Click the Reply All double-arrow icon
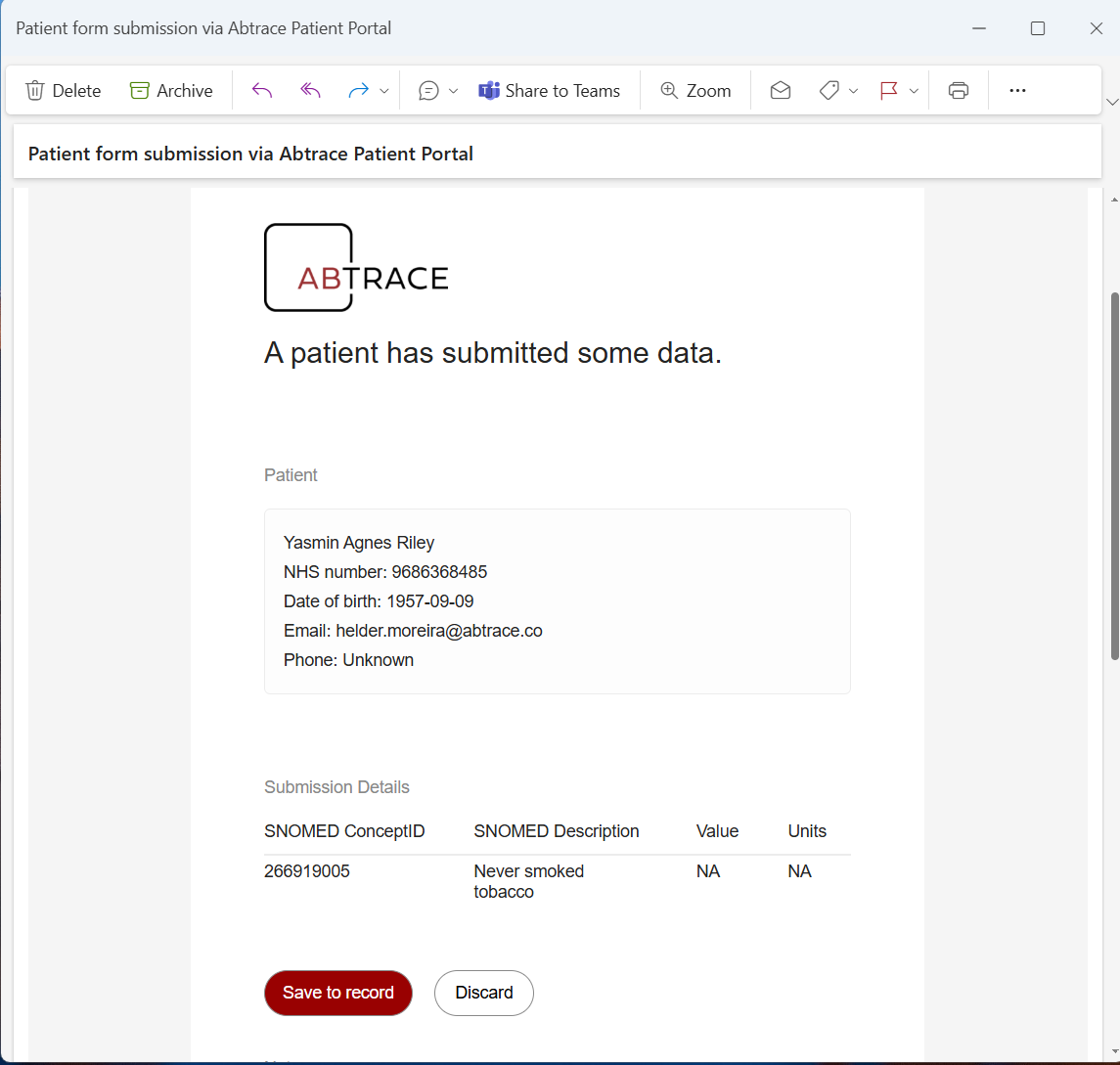 tap(310, 91)
